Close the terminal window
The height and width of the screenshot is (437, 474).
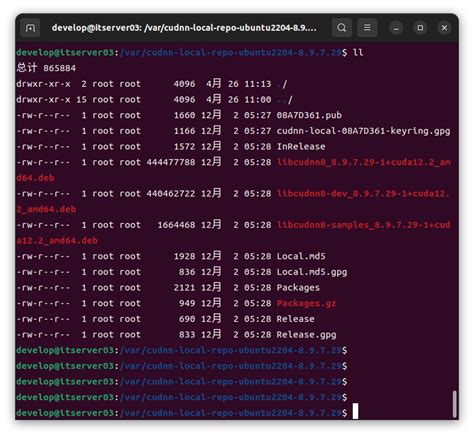[444, 28]
